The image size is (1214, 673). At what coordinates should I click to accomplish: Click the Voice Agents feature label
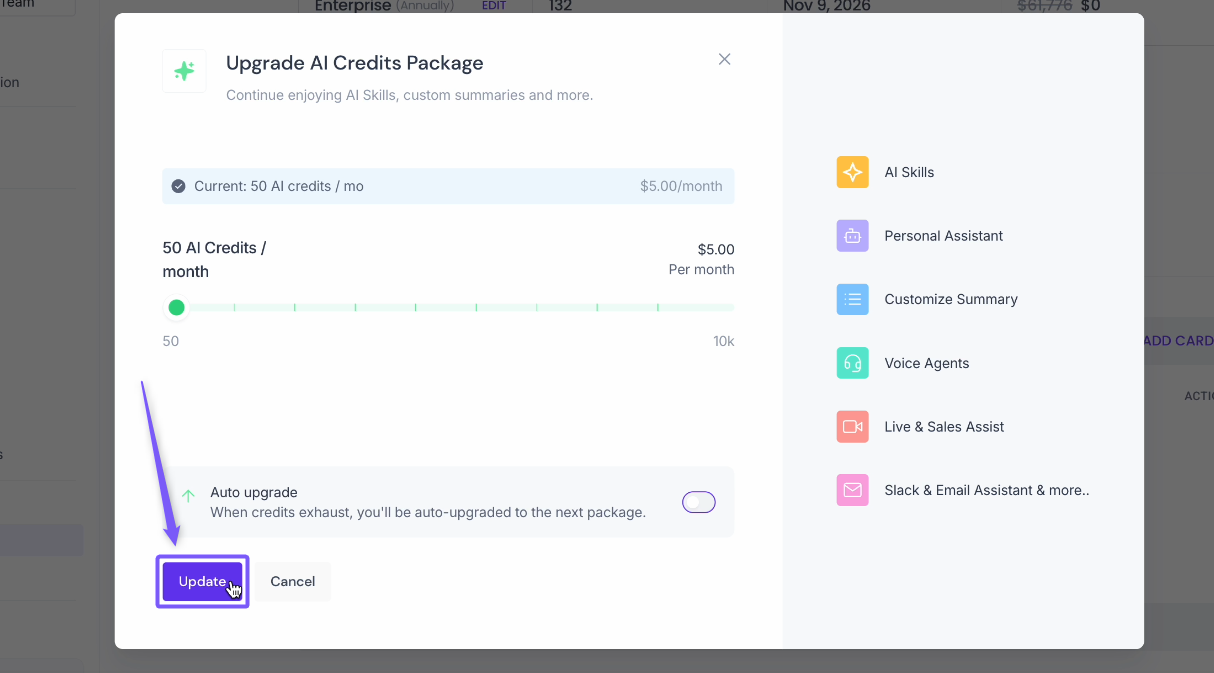point(926,363)
